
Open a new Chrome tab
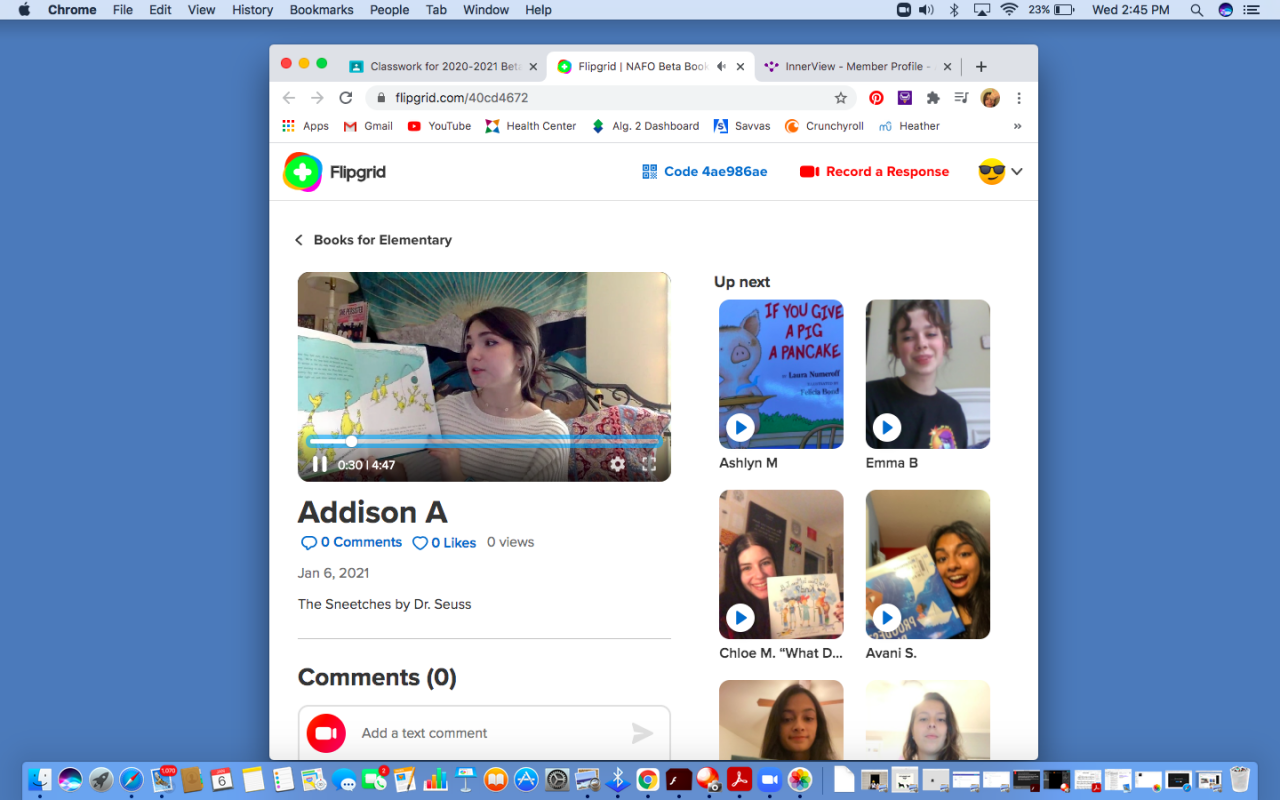pos(981,67)
